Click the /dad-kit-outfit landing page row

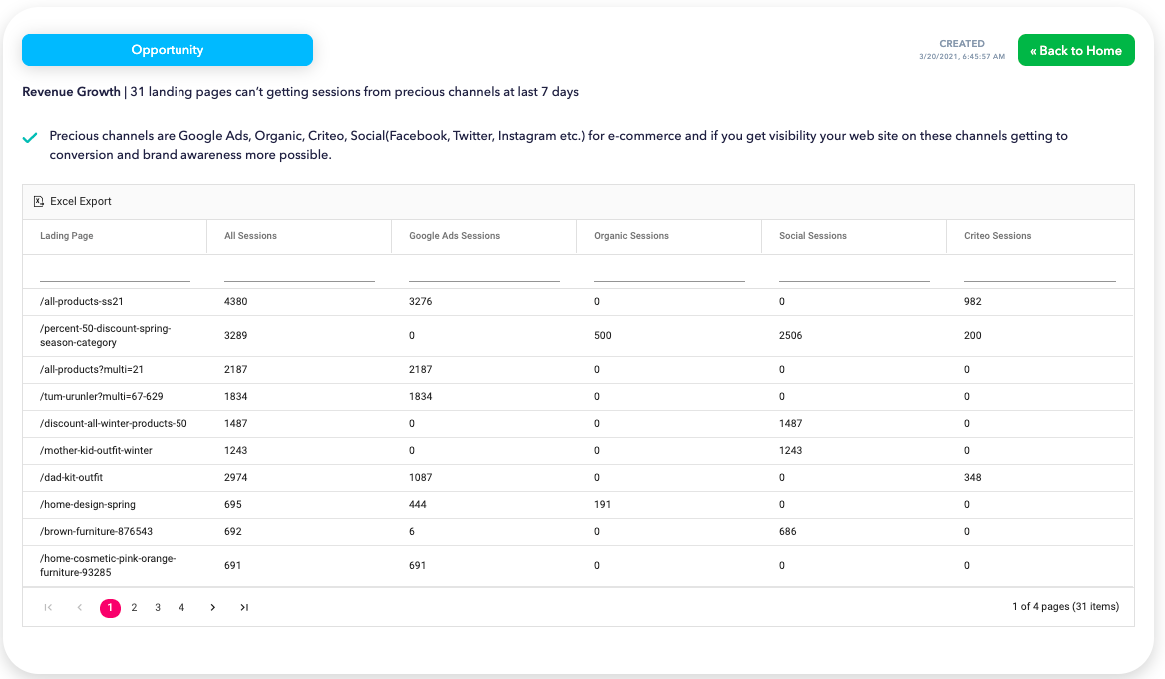71,477
